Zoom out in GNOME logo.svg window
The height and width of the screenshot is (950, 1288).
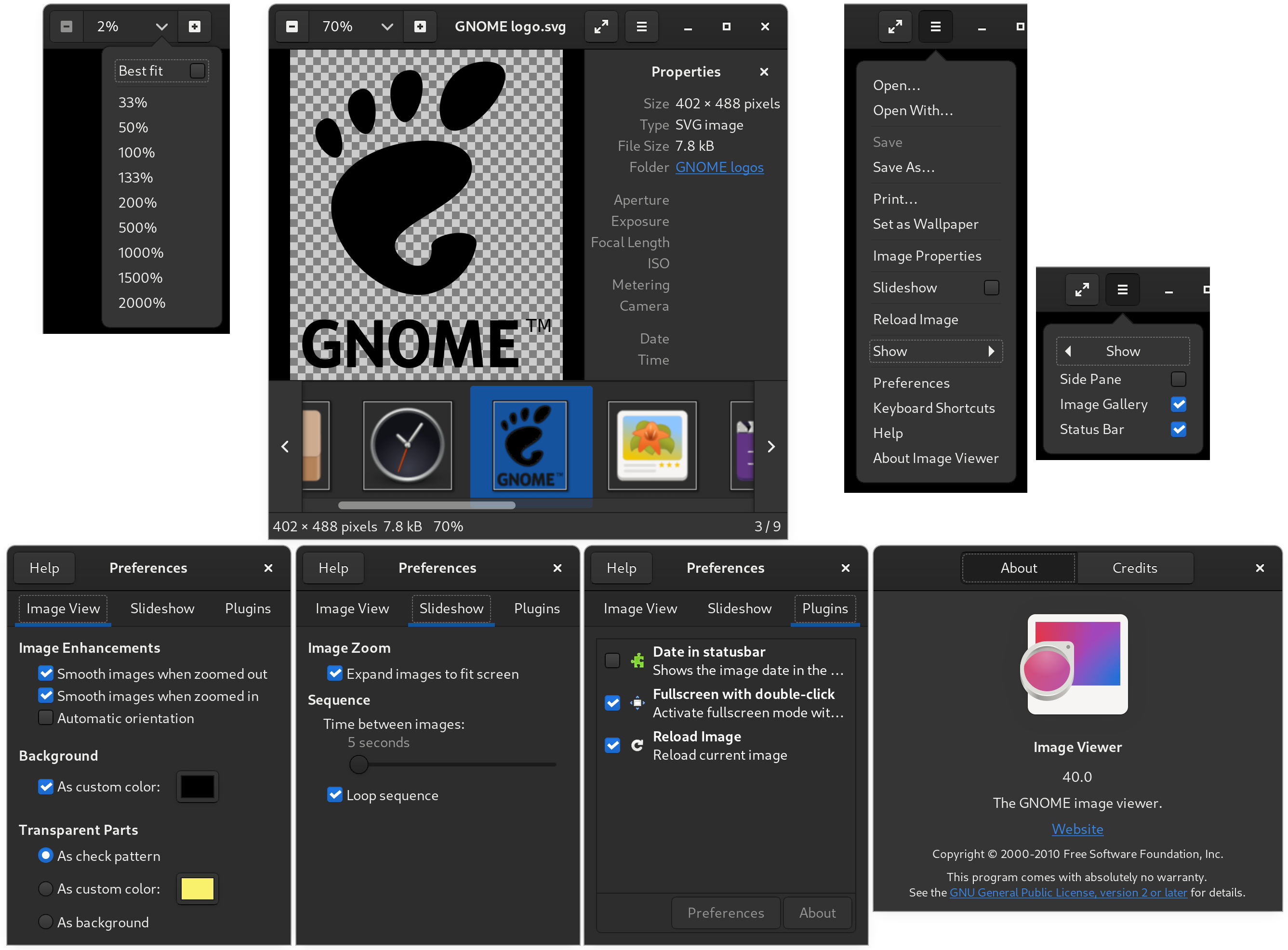[292, 26]
